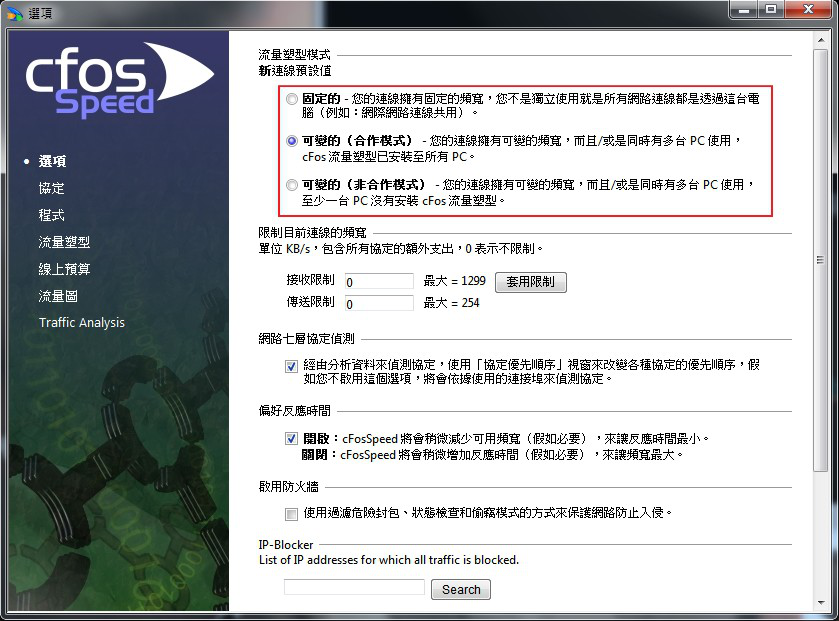Select the 固定的 fixed bandwidth radio button
The height and width of the screenshot is (621, 839).
click(292, 99)
